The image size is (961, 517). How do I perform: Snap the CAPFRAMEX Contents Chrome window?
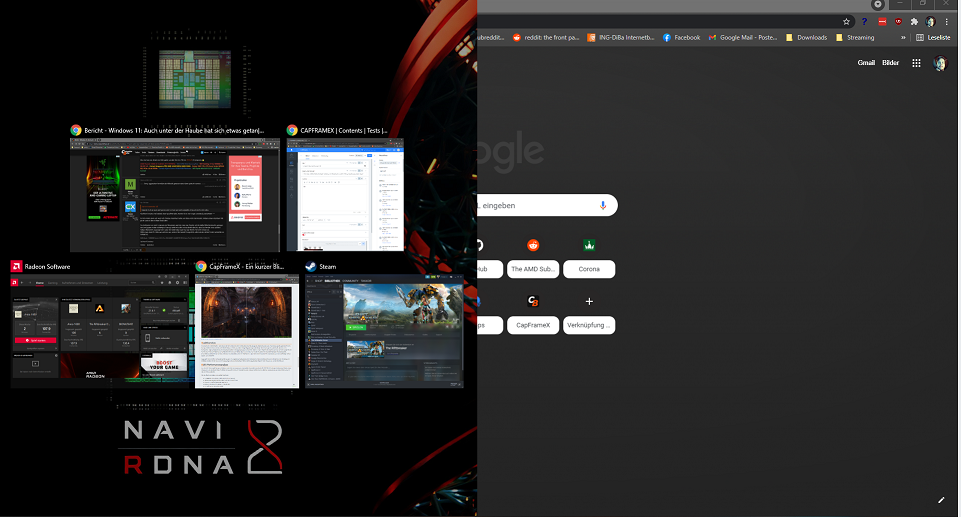point(345,194)
